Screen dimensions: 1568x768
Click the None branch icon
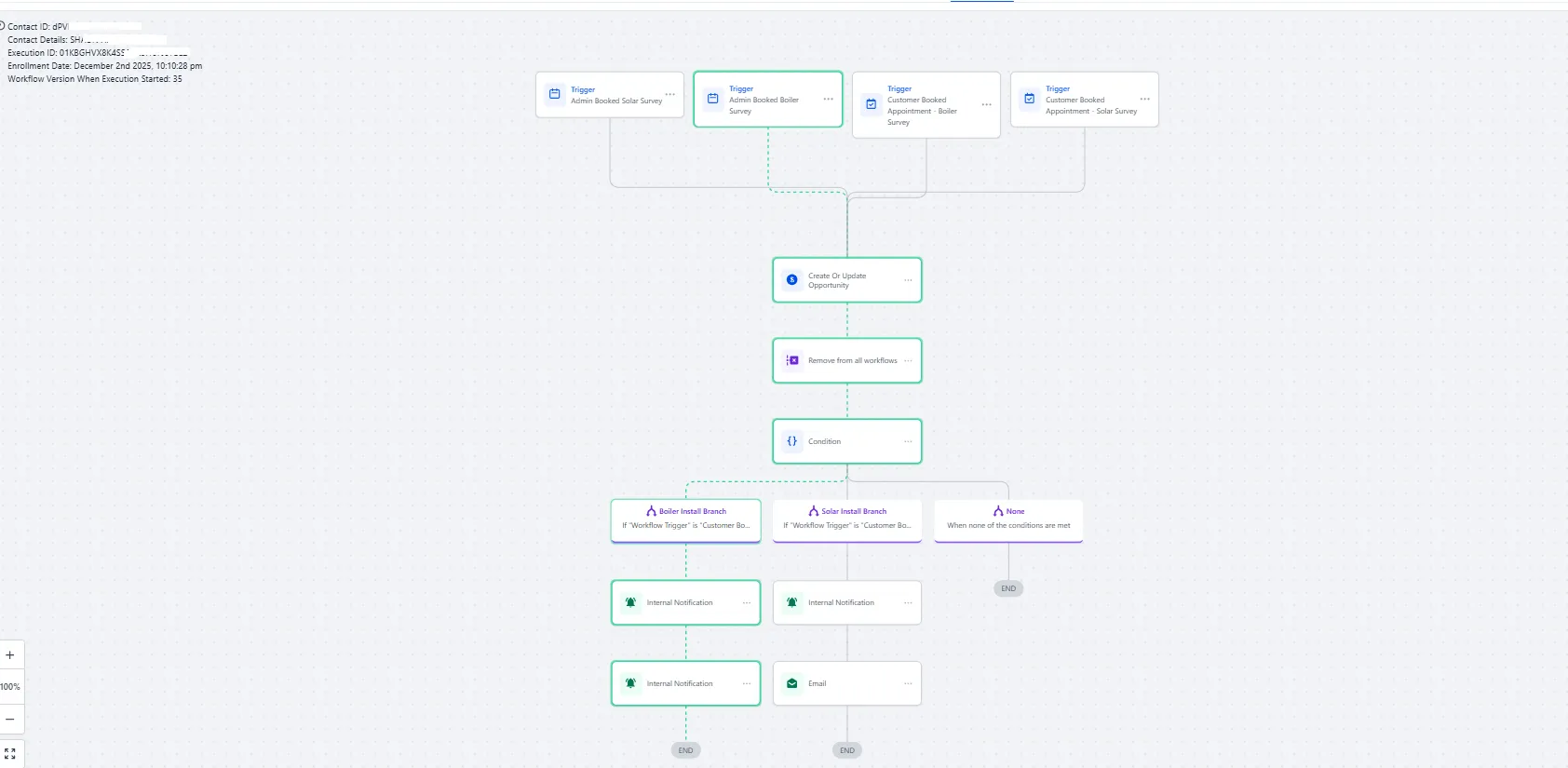[x=998, y=511]
